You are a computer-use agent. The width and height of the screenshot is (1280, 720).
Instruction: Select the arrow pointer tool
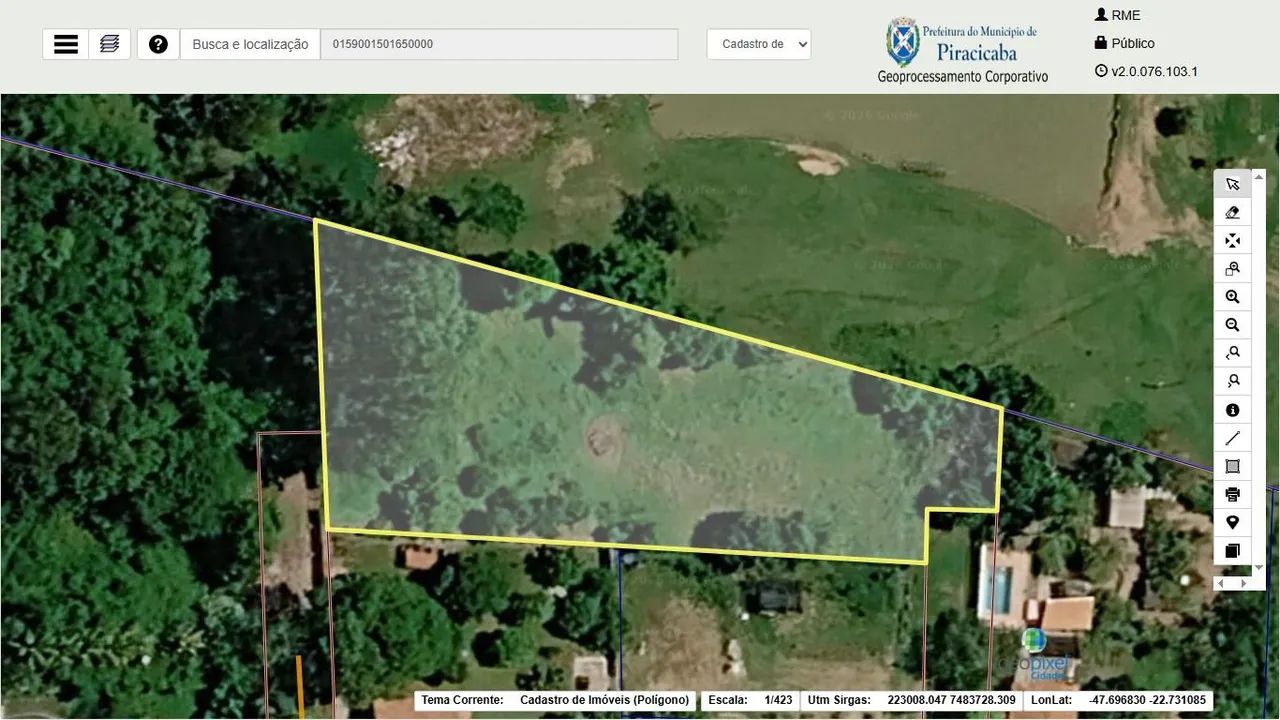1232,184
